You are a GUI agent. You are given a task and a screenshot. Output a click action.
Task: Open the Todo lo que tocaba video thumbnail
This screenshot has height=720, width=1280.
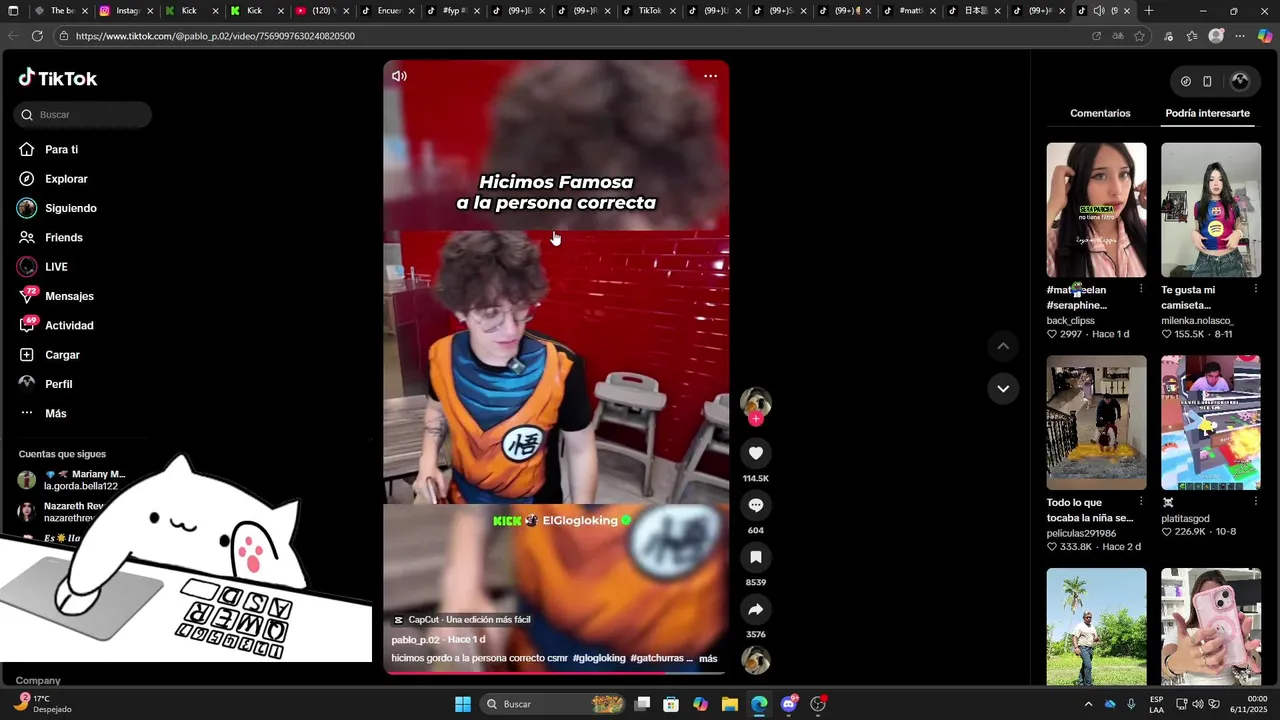point(1096,423)
